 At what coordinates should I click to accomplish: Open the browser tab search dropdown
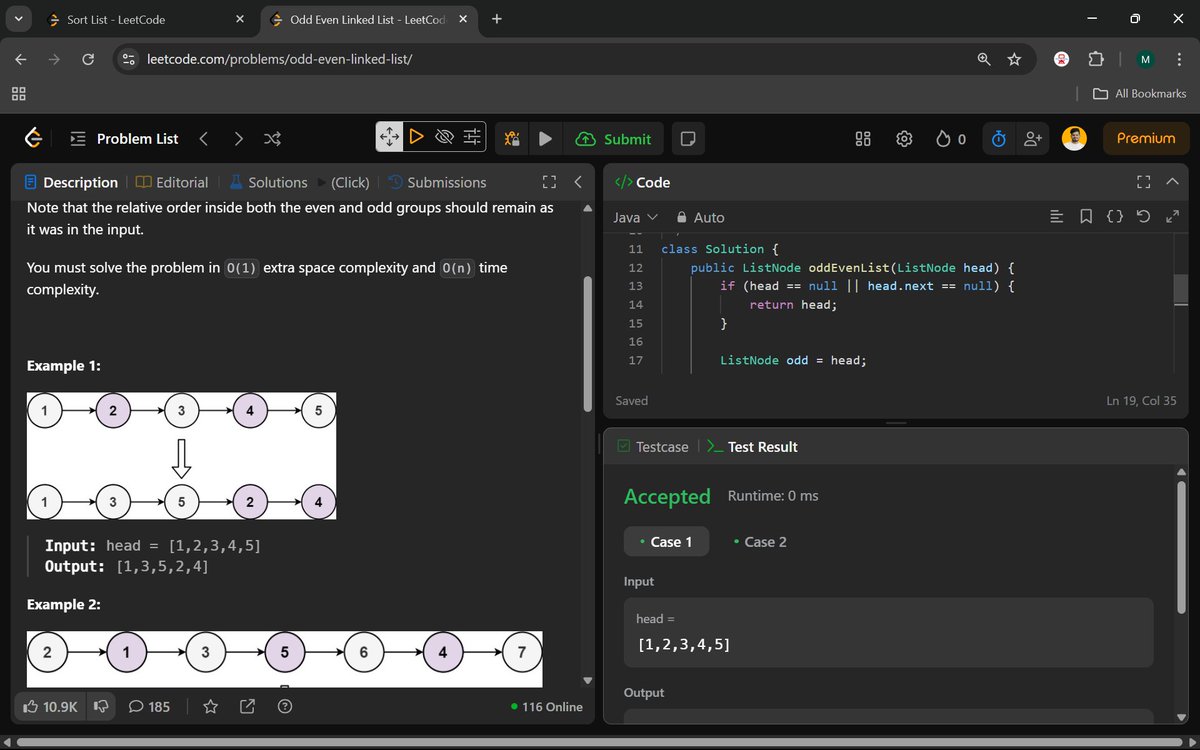[x=19, y=19]
